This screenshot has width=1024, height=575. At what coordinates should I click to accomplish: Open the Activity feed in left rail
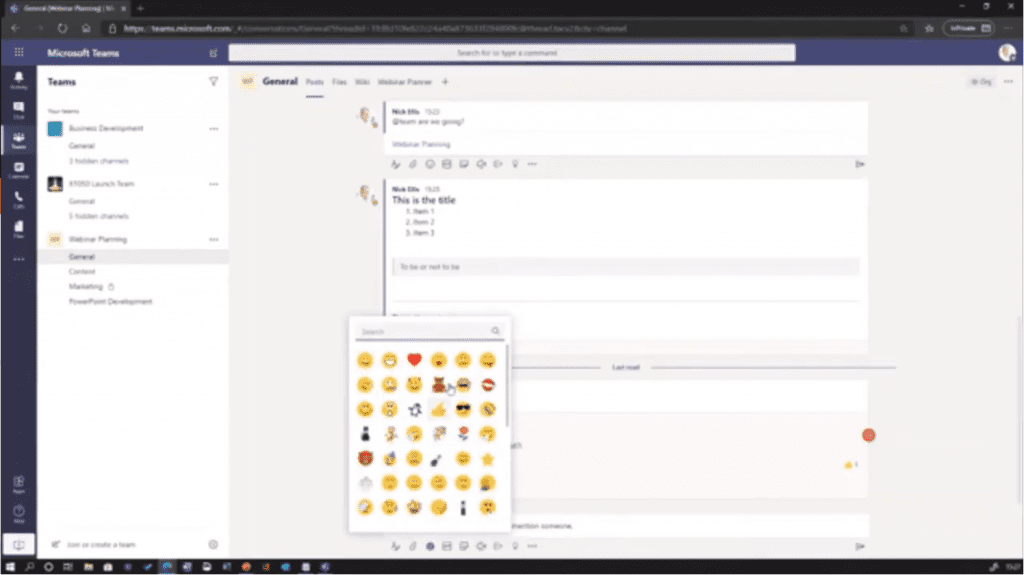pyautogui.click(x=18, y=79)
